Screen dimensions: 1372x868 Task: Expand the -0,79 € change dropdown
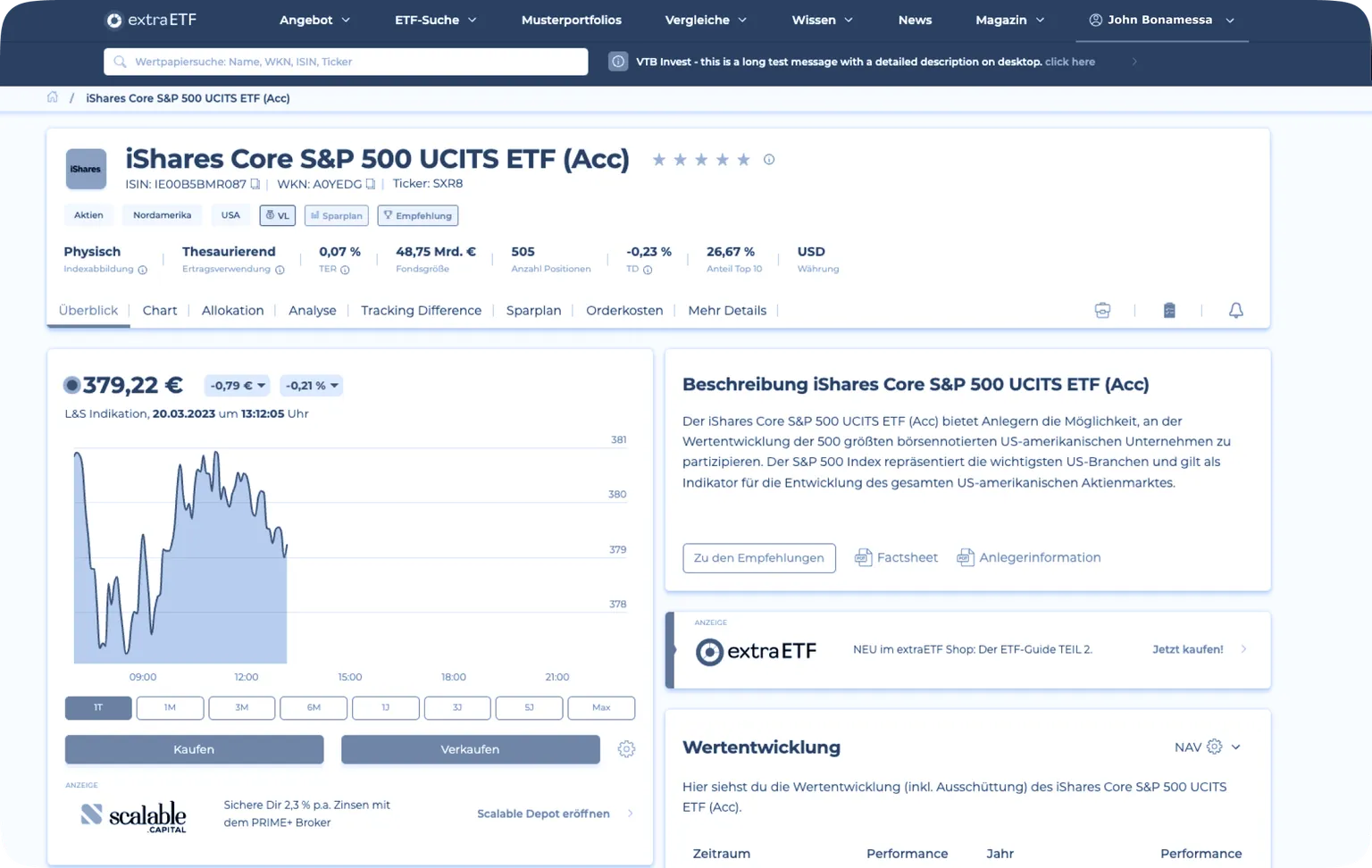pyautogui.click(x=238, y=386)
